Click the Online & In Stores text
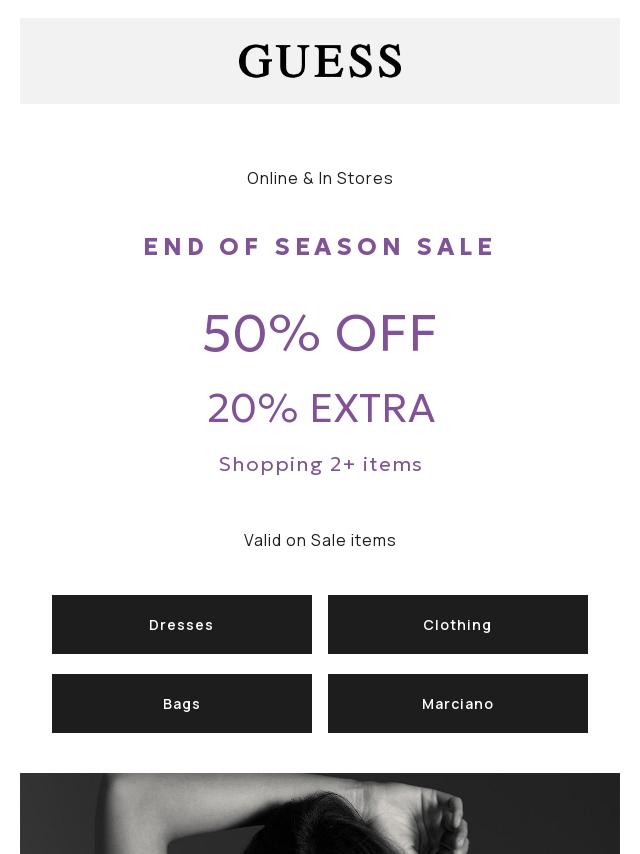This screenshot has height=854, width=640. [320, 178]
